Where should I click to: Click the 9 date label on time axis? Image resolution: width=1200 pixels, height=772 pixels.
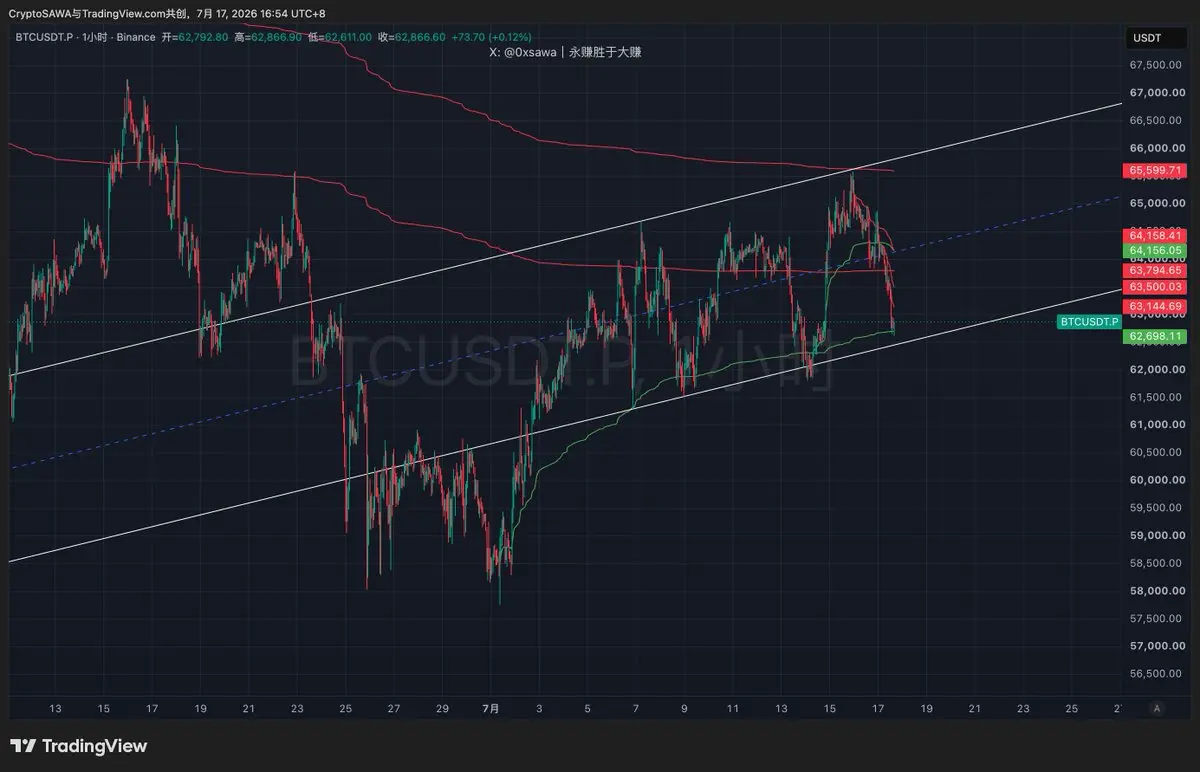click(684, 709)
